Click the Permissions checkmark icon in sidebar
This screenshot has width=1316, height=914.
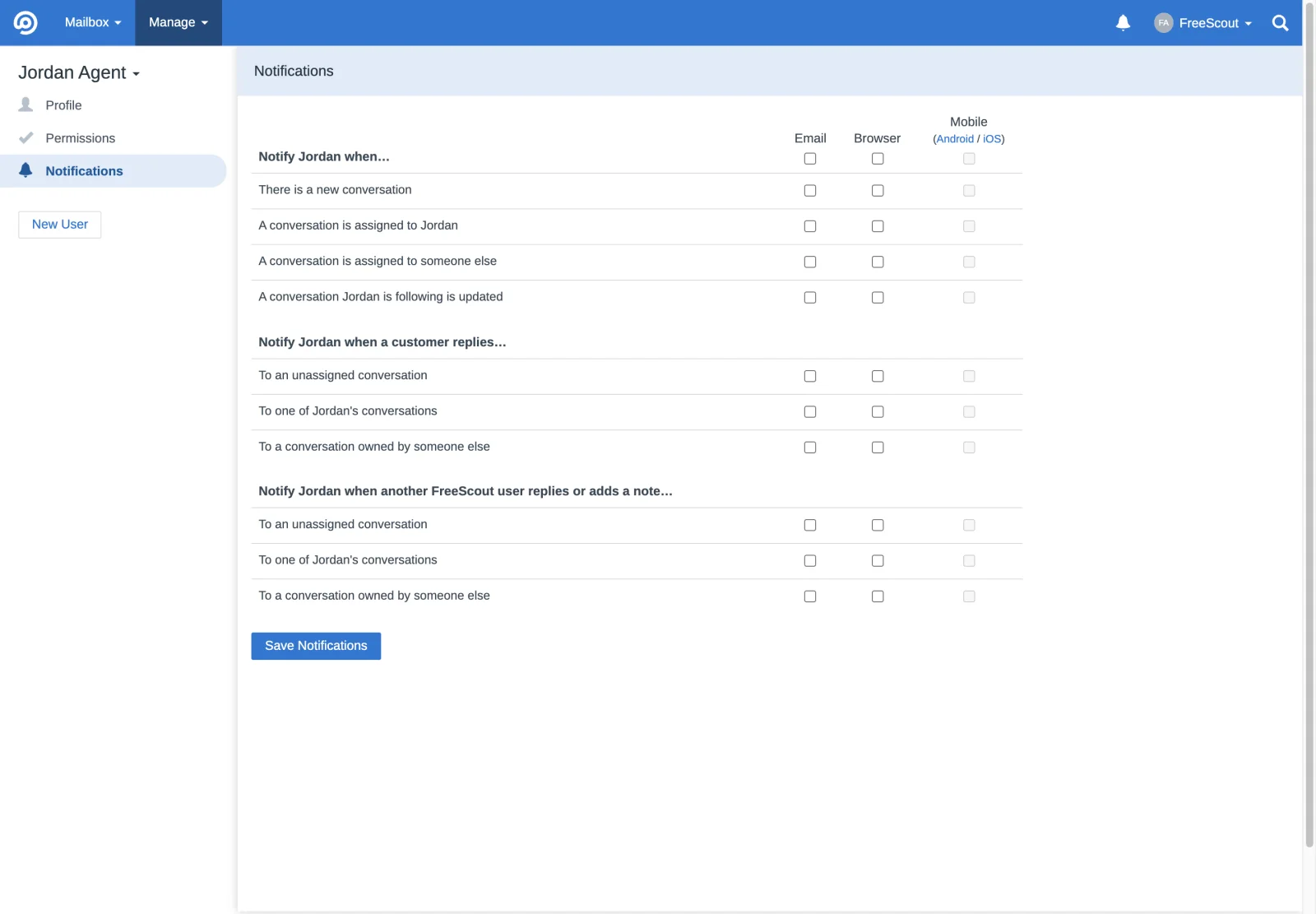click(x=26, y=137)
